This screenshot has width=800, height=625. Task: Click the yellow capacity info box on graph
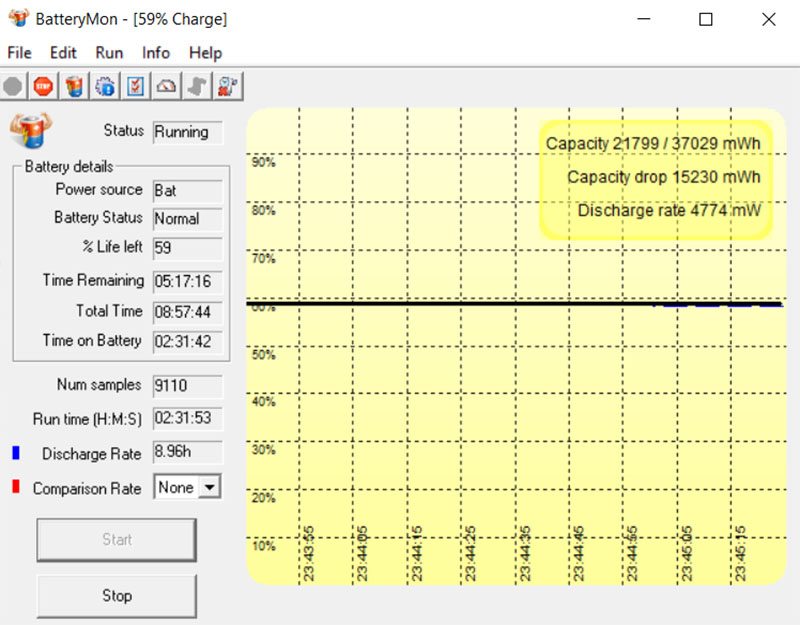coord(656,179)
